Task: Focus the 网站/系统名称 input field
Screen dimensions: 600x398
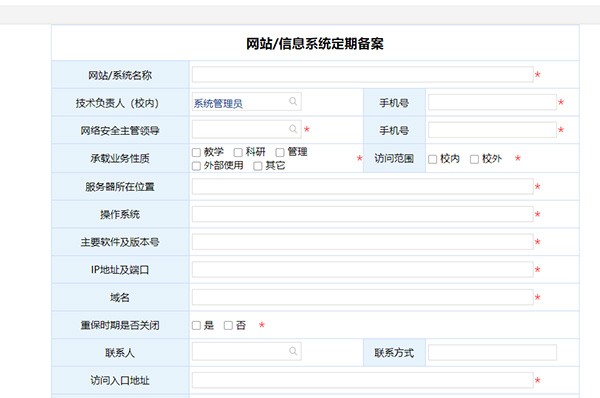Action: pos(363,74)
